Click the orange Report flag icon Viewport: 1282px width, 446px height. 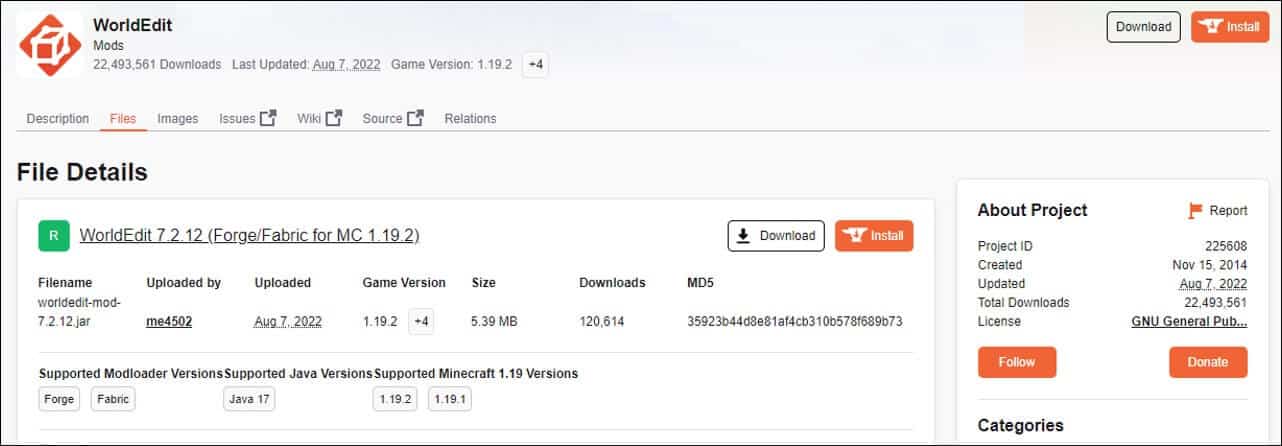tap(1195, 211)
